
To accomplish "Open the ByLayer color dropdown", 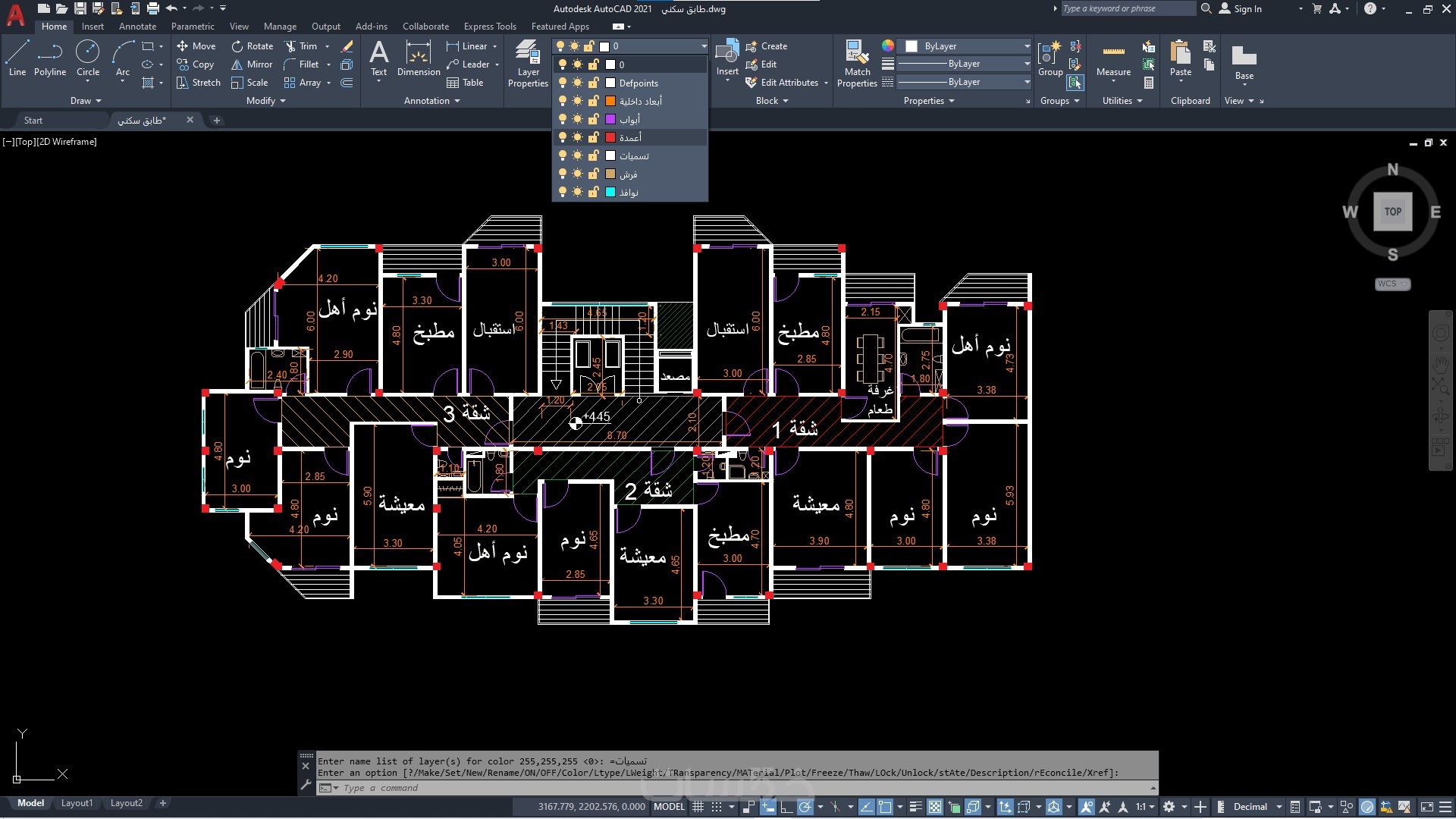I will click(x=1027, y=46).
